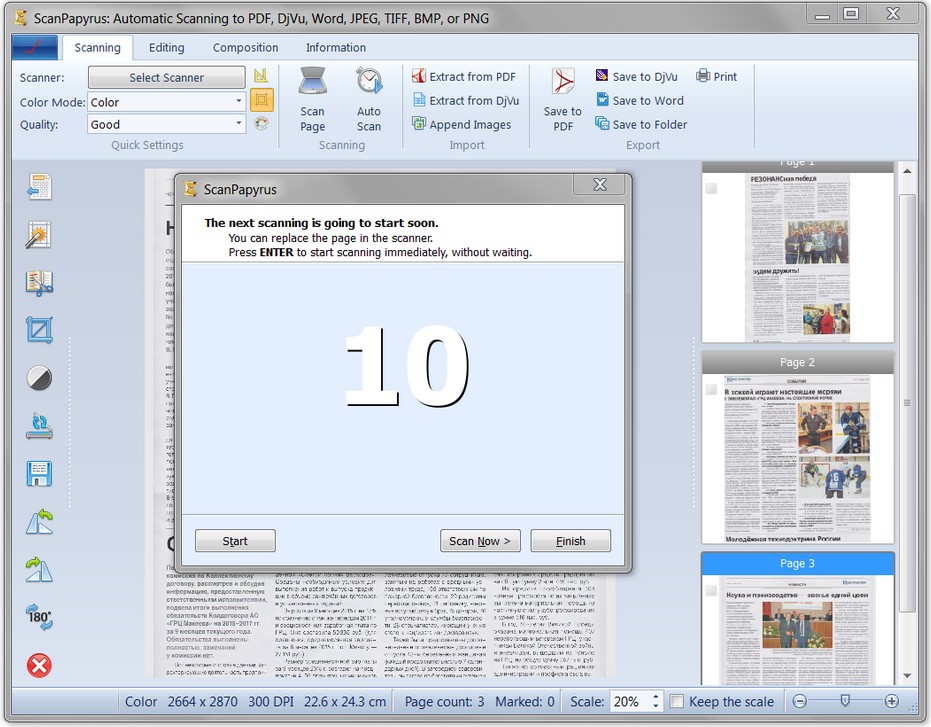The height and width of the screenshot is (727, 931).
Task: Click the 2664 x 2870 status text
Action: pos(202,701)
